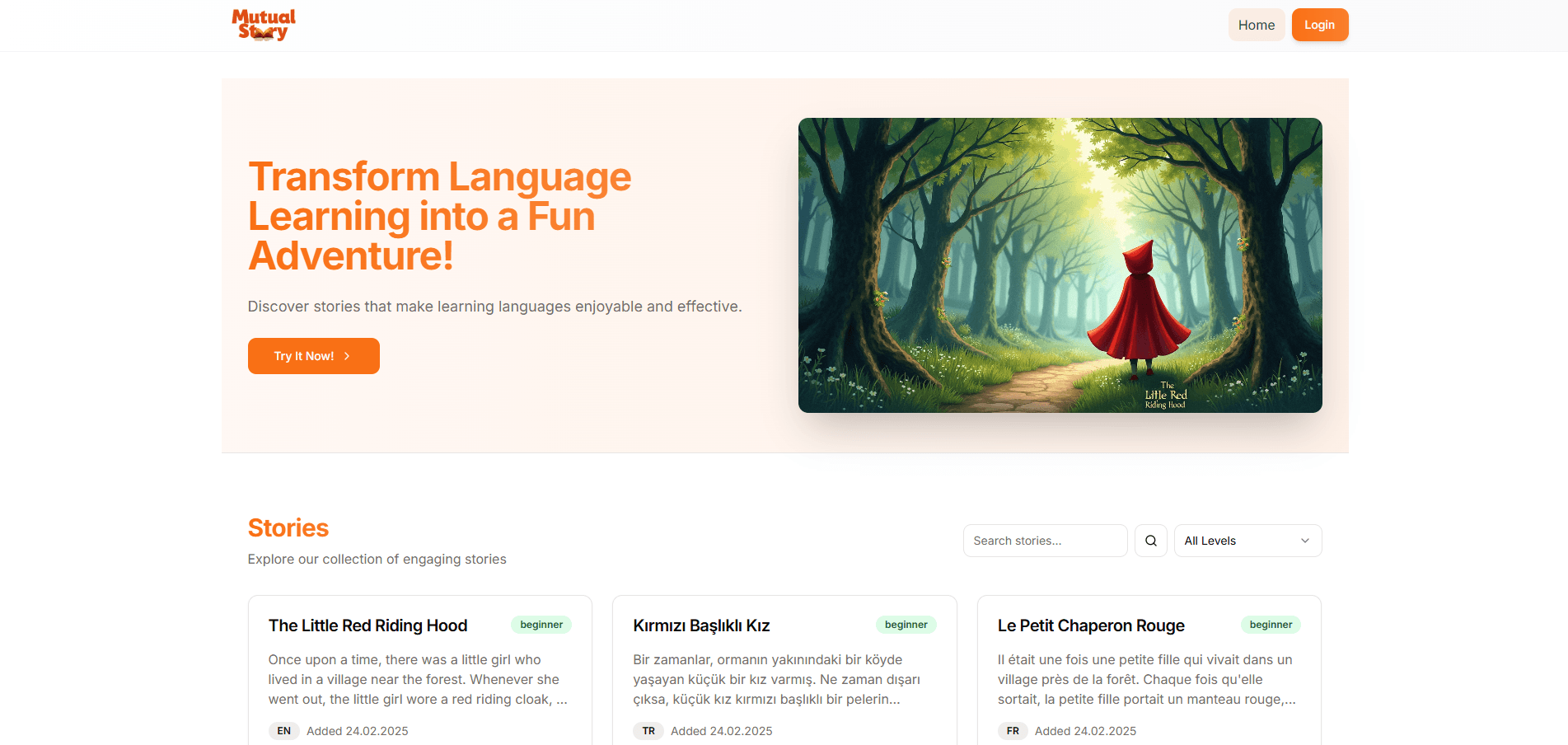The image size is (1568, 745).
Task: Click the Mutual Story logo
Action: [263, 25]
